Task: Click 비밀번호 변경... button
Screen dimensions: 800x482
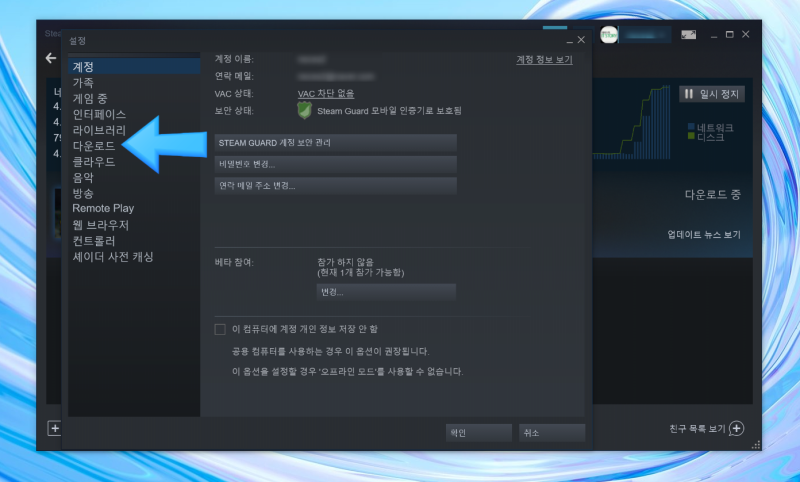Action: coord(335,164)
